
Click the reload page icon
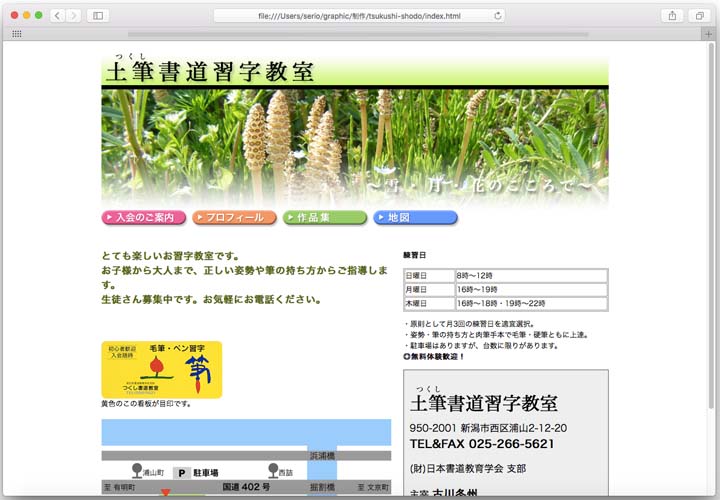point(498,15)
